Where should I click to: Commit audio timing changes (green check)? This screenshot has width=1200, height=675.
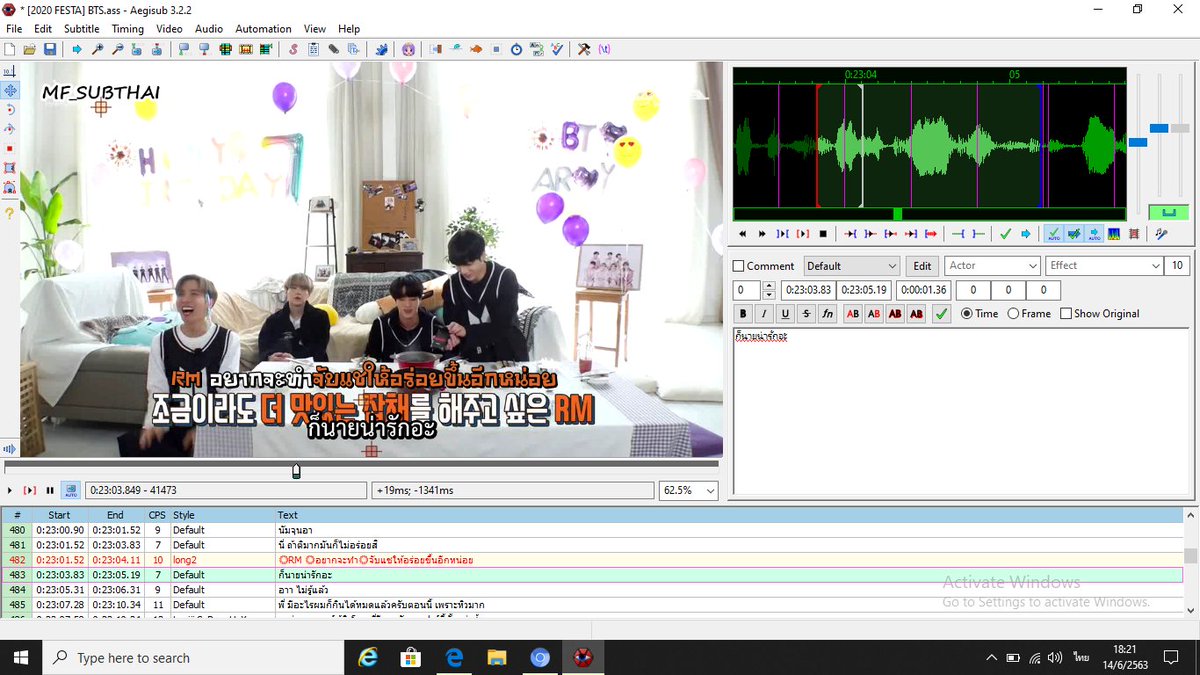tap(1006, 234)
